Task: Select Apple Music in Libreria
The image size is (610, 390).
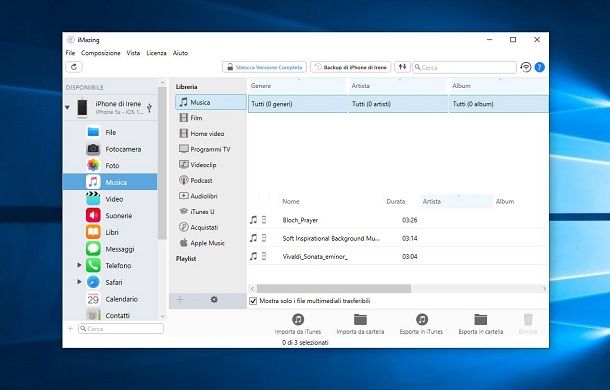Action: [x=211, y=243]
